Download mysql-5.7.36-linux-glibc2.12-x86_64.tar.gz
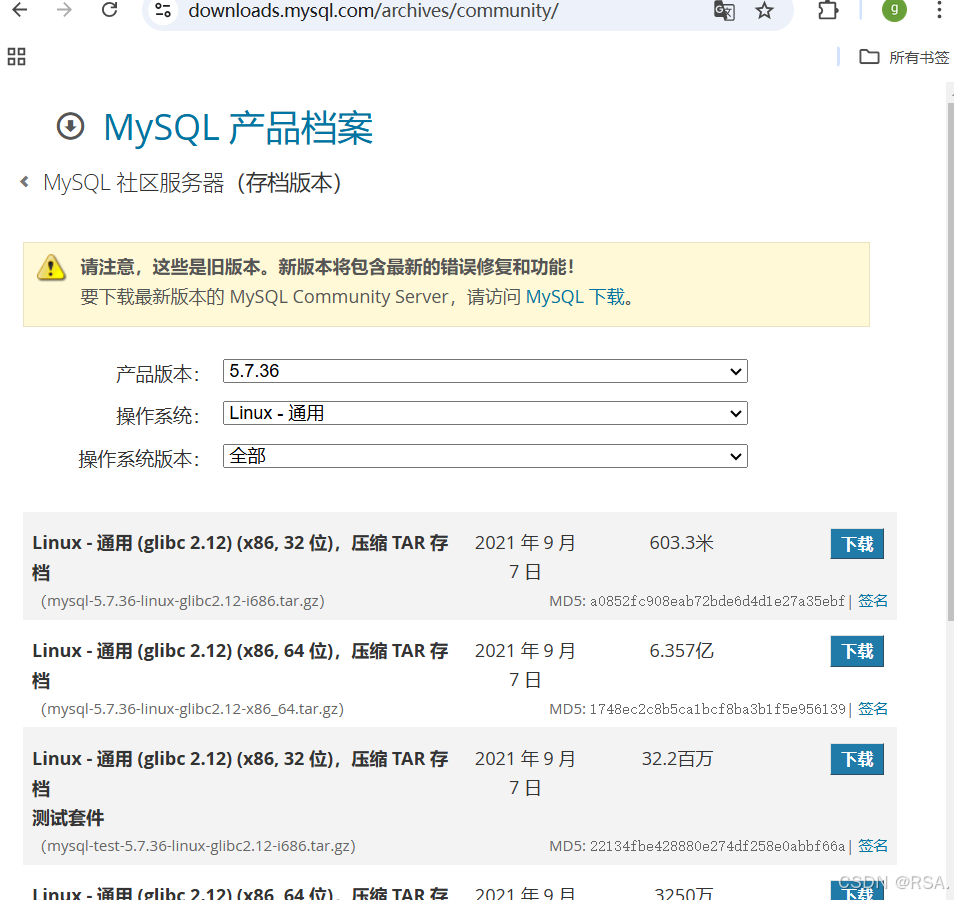The image size is (954, 900). (x=857, y=652)
